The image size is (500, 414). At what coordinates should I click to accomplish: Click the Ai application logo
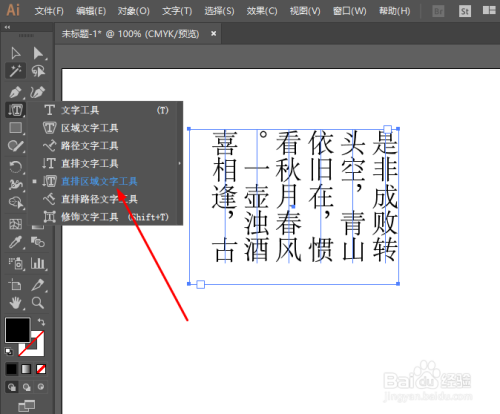13,10
